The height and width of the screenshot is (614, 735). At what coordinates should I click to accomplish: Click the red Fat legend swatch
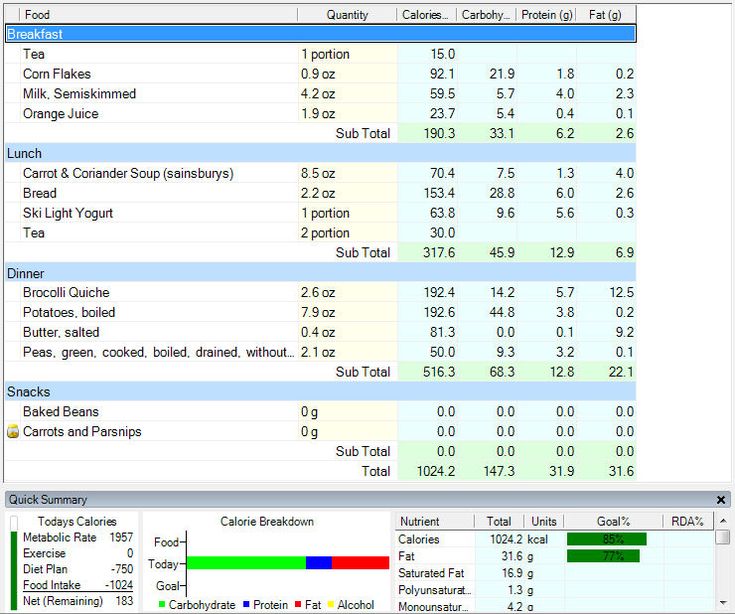coord(298,604)
